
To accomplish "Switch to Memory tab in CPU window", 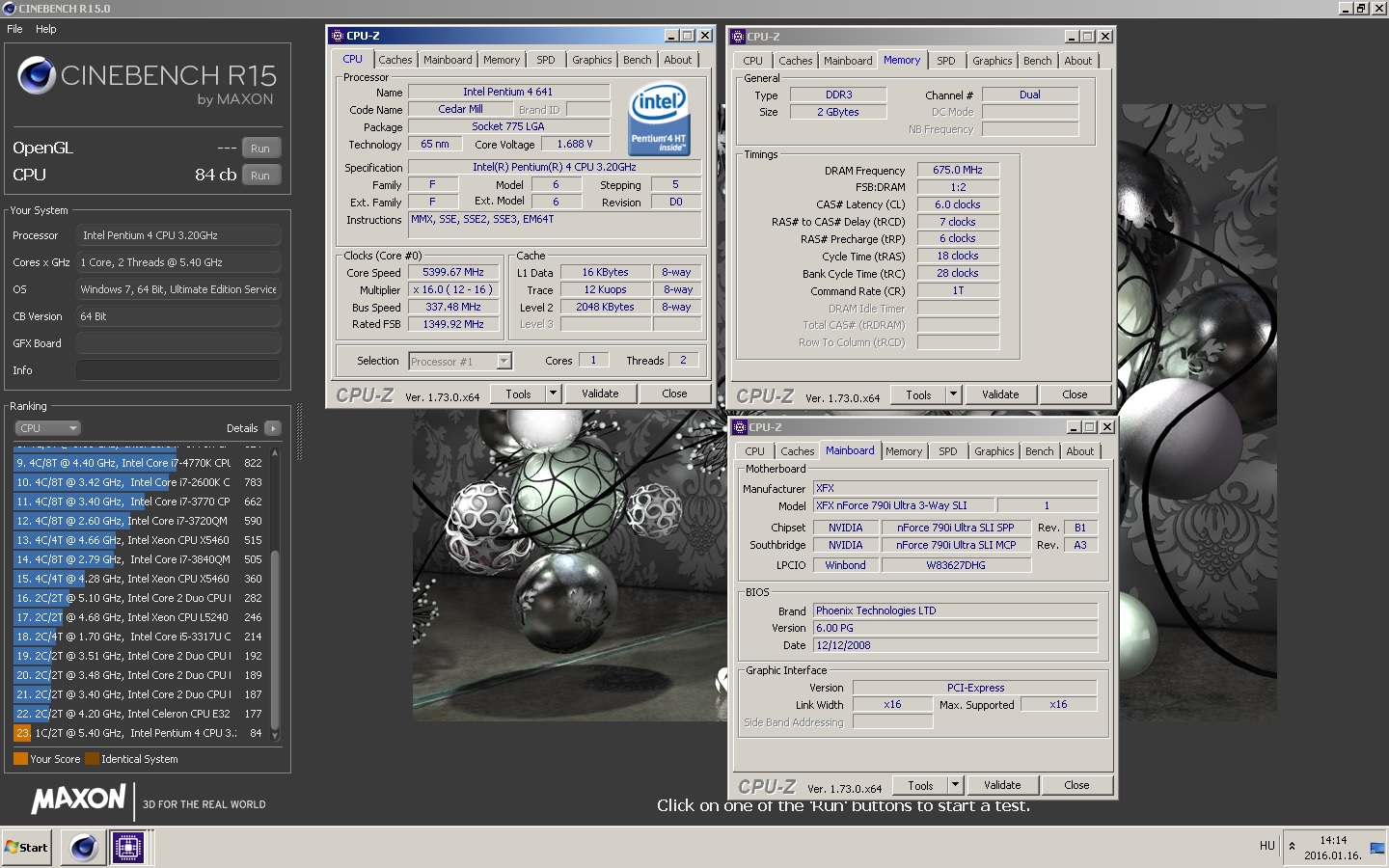I will tap(502, 60).
